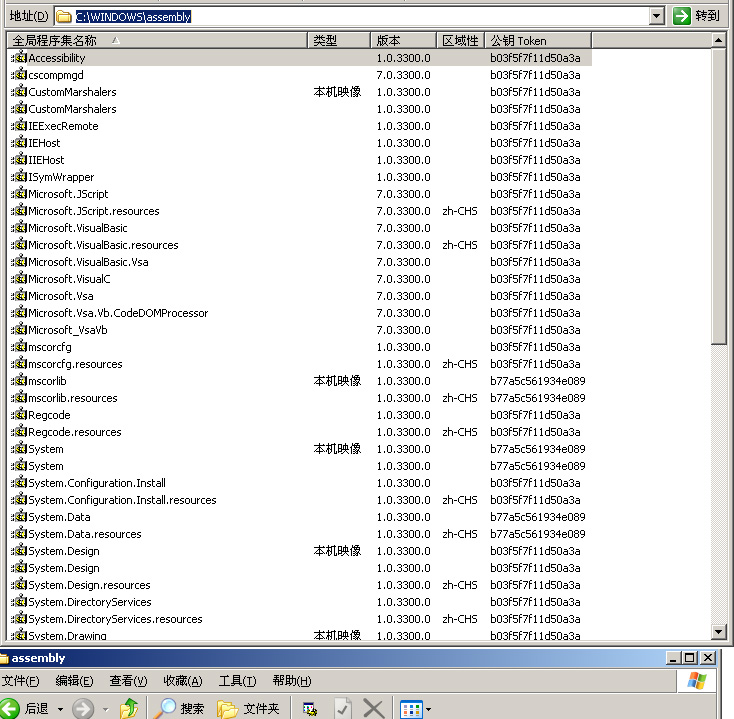
Task: Select the Microsoft.VisualBasic assembly icon
Action: tap(19, 227)
